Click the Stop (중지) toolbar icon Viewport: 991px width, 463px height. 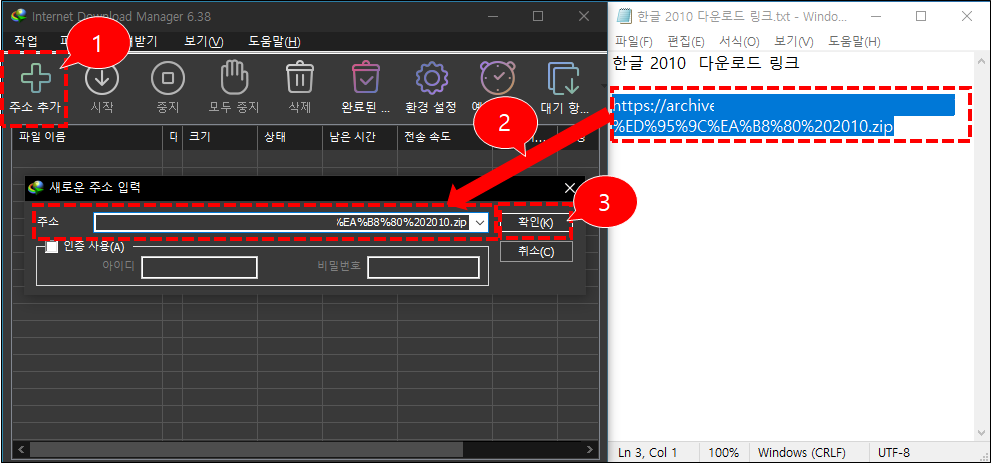click(x=167, y=78)
